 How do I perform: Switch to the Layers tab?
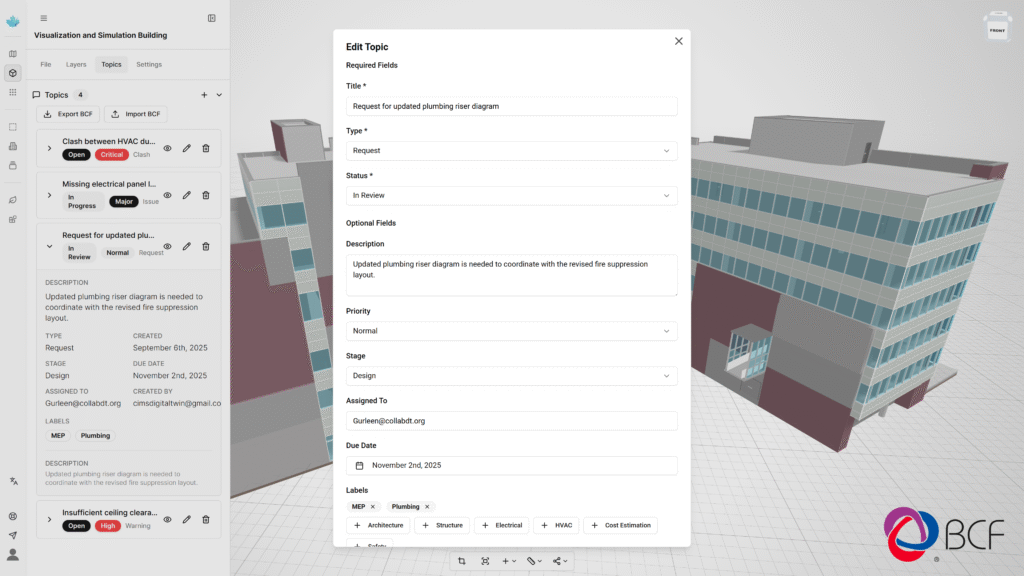click(76, 63)
